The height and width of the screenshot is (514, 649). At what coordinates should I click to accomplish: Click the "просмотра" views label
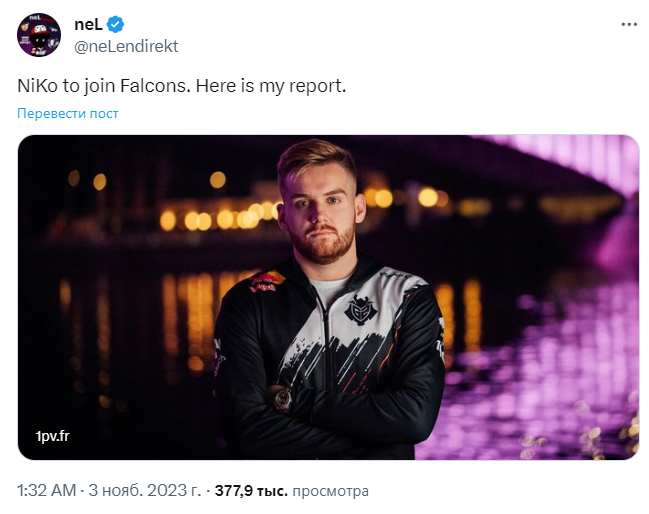pos(331,491)
